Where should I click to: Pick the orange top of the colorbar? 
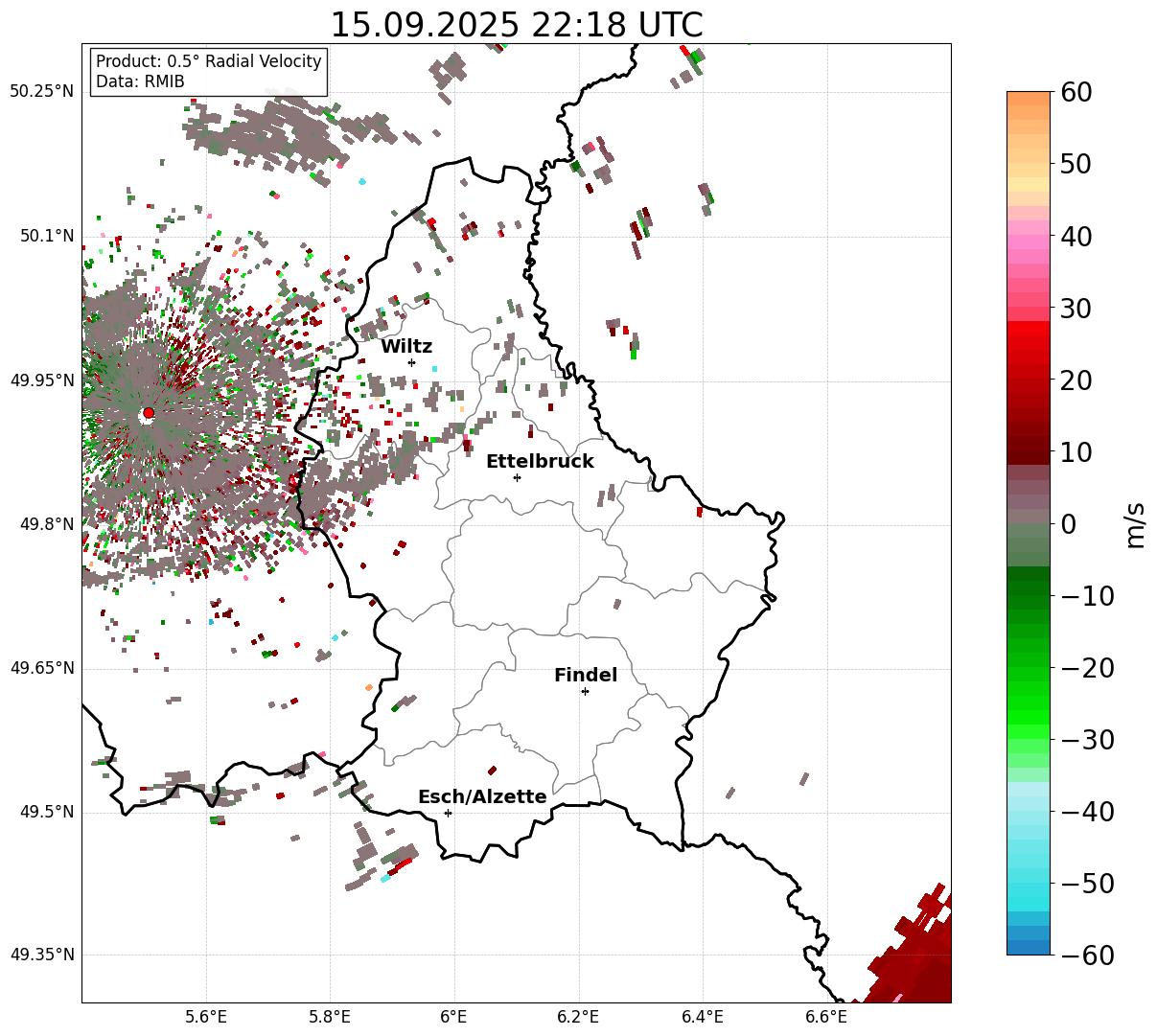pyautogui.click(x=1029, y=105)
